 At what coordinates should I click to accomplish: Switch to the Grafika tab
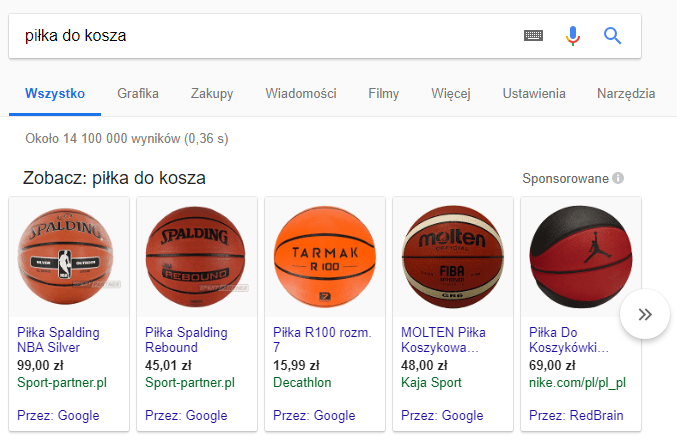(x=138, y=94)
